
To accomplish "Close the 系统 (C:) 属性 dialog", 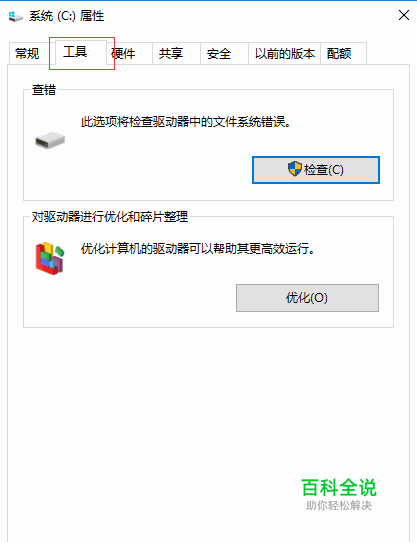I will [404, 15].
